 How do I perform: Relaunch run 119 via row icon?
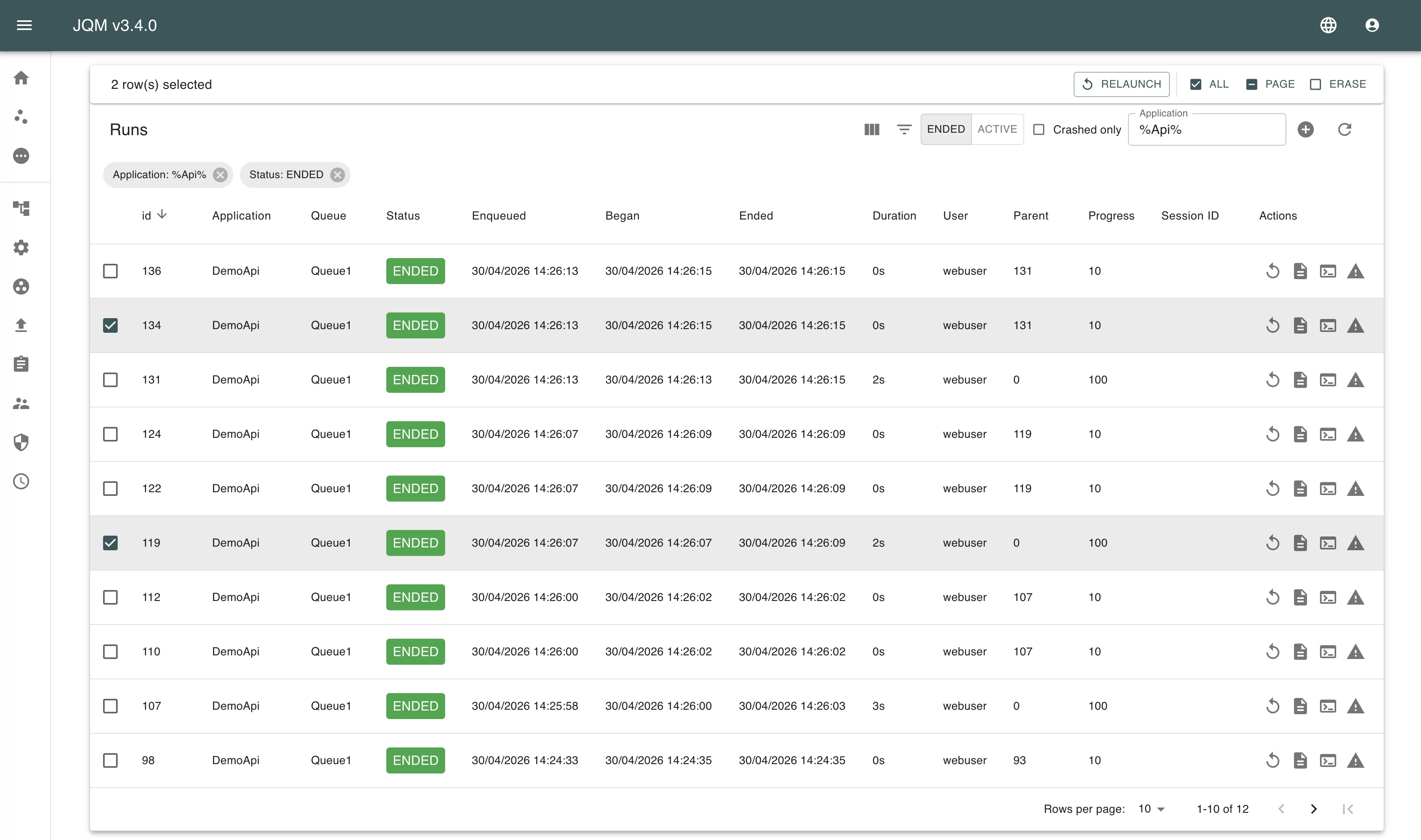[1273, 543]
